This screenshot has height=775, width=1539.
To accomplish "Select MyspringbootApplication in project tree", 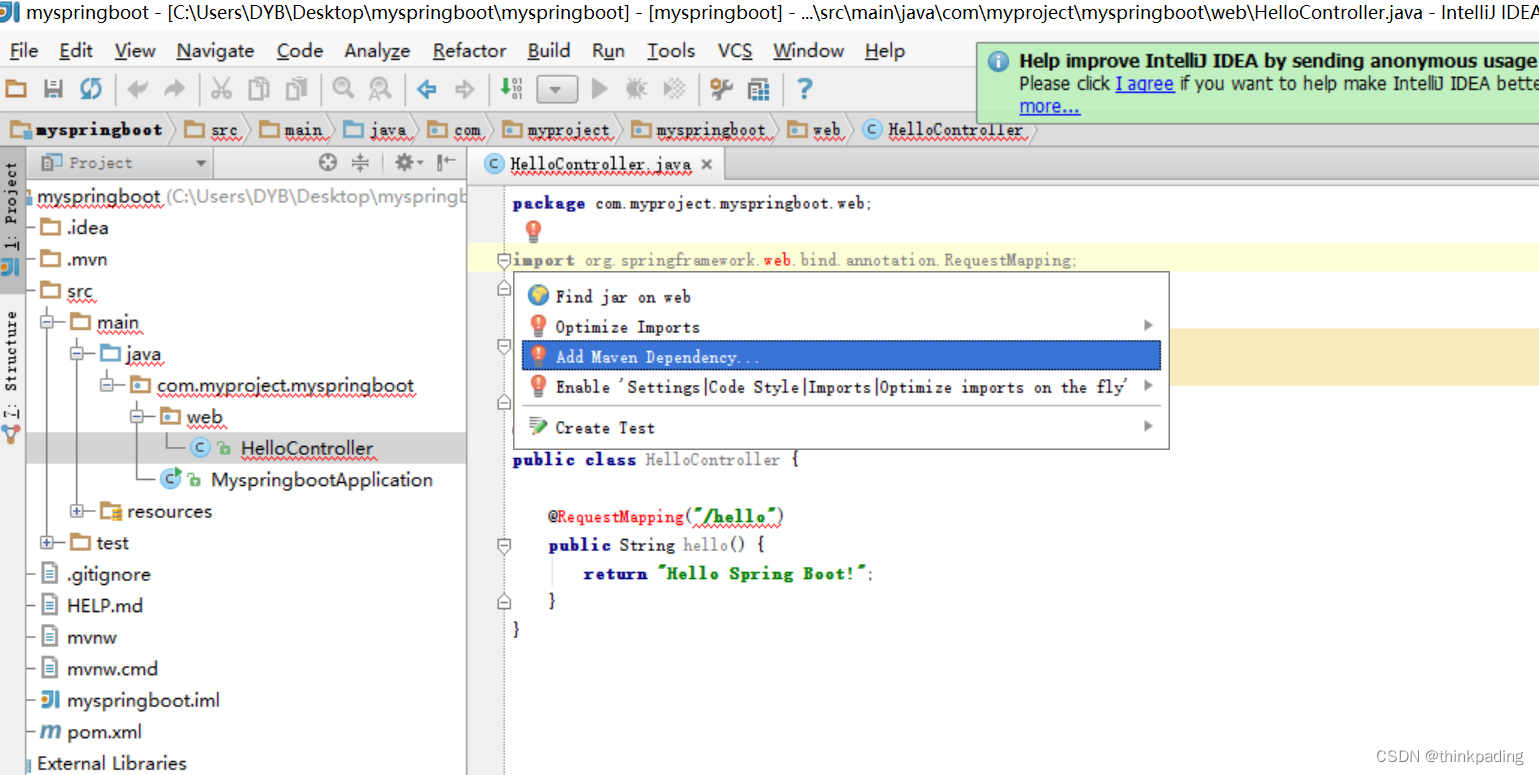I will tap(321, 480).
